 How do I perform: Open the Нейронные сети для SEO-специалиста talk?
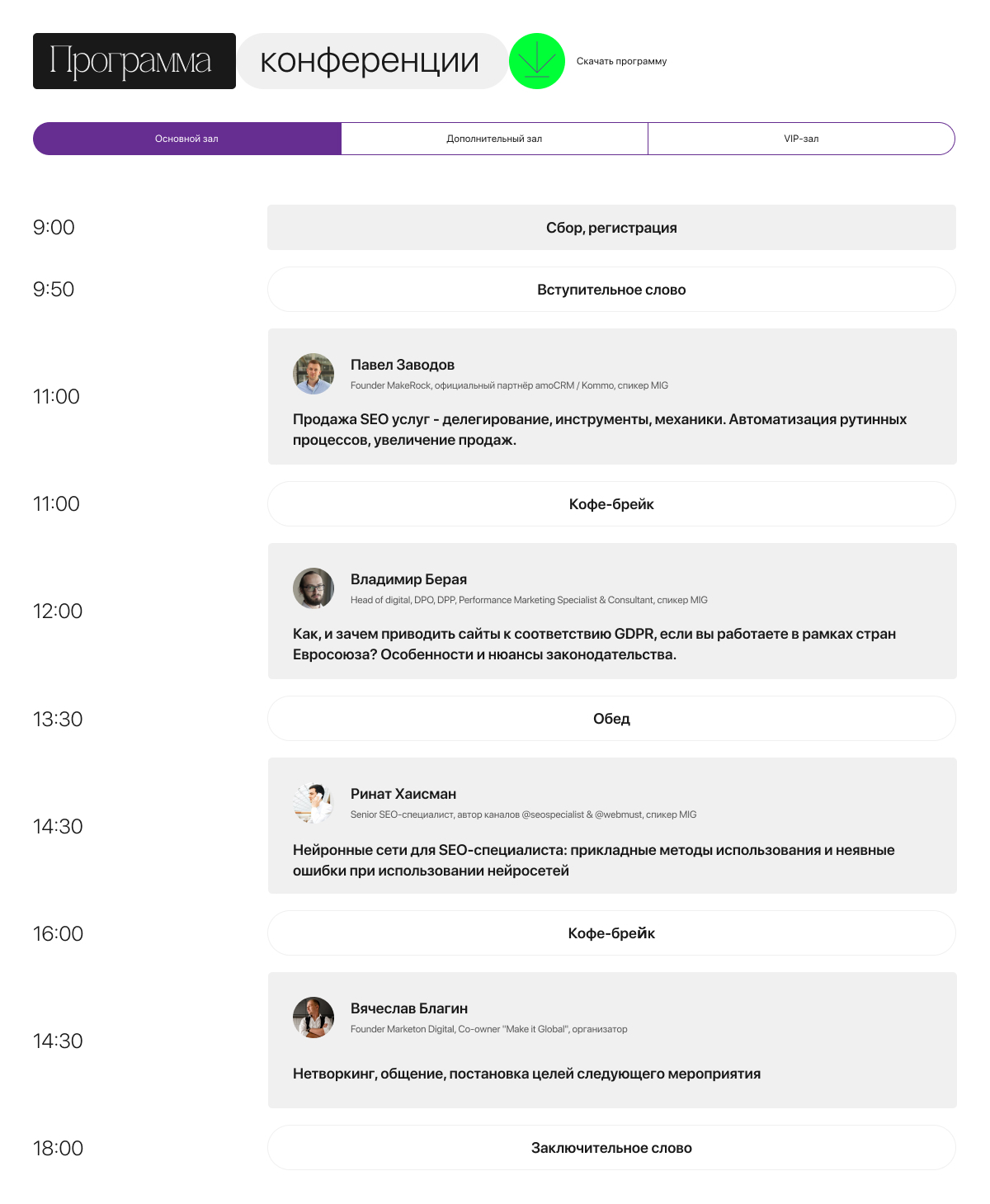[594, 861]
